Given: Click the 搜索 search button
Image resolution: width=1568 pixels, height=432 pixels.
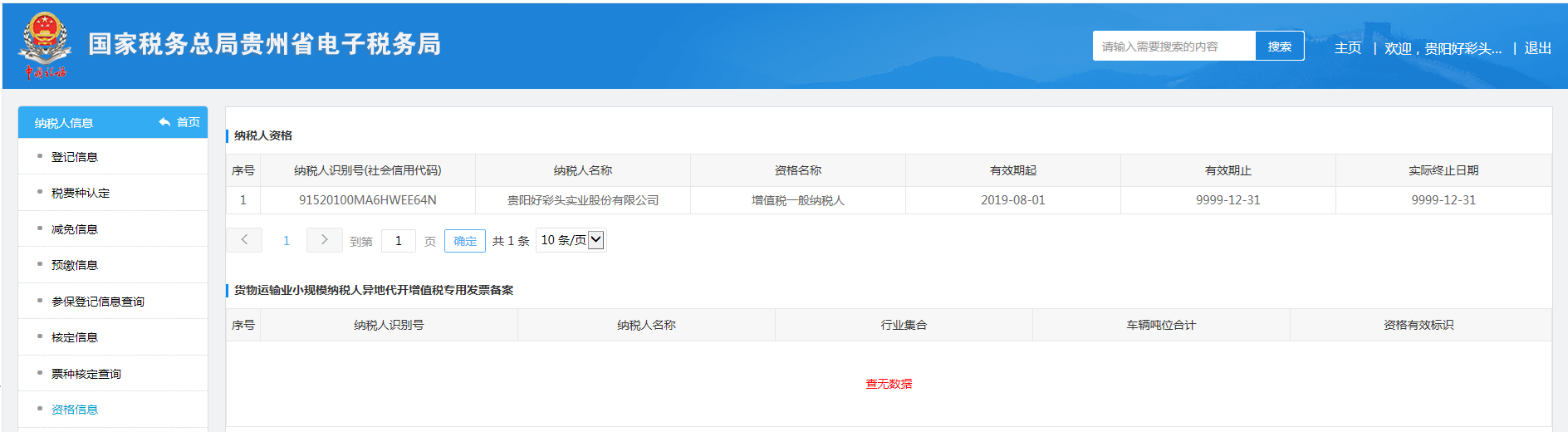Looking at the screenshot, I should 1279,47.
